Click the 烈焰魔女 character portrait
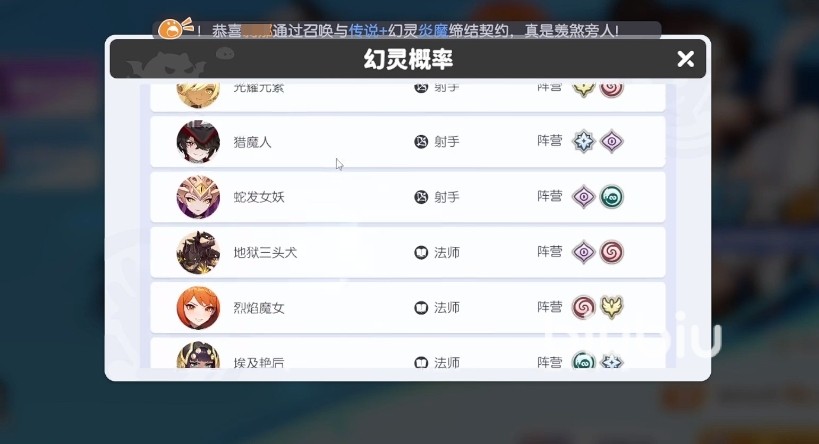This screenshot has height=444, width=819. (198, 308)
